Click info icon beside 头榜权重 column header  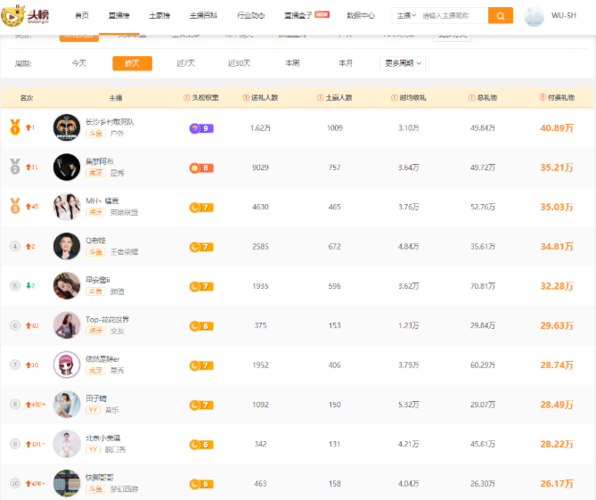[x=186, y=98]
